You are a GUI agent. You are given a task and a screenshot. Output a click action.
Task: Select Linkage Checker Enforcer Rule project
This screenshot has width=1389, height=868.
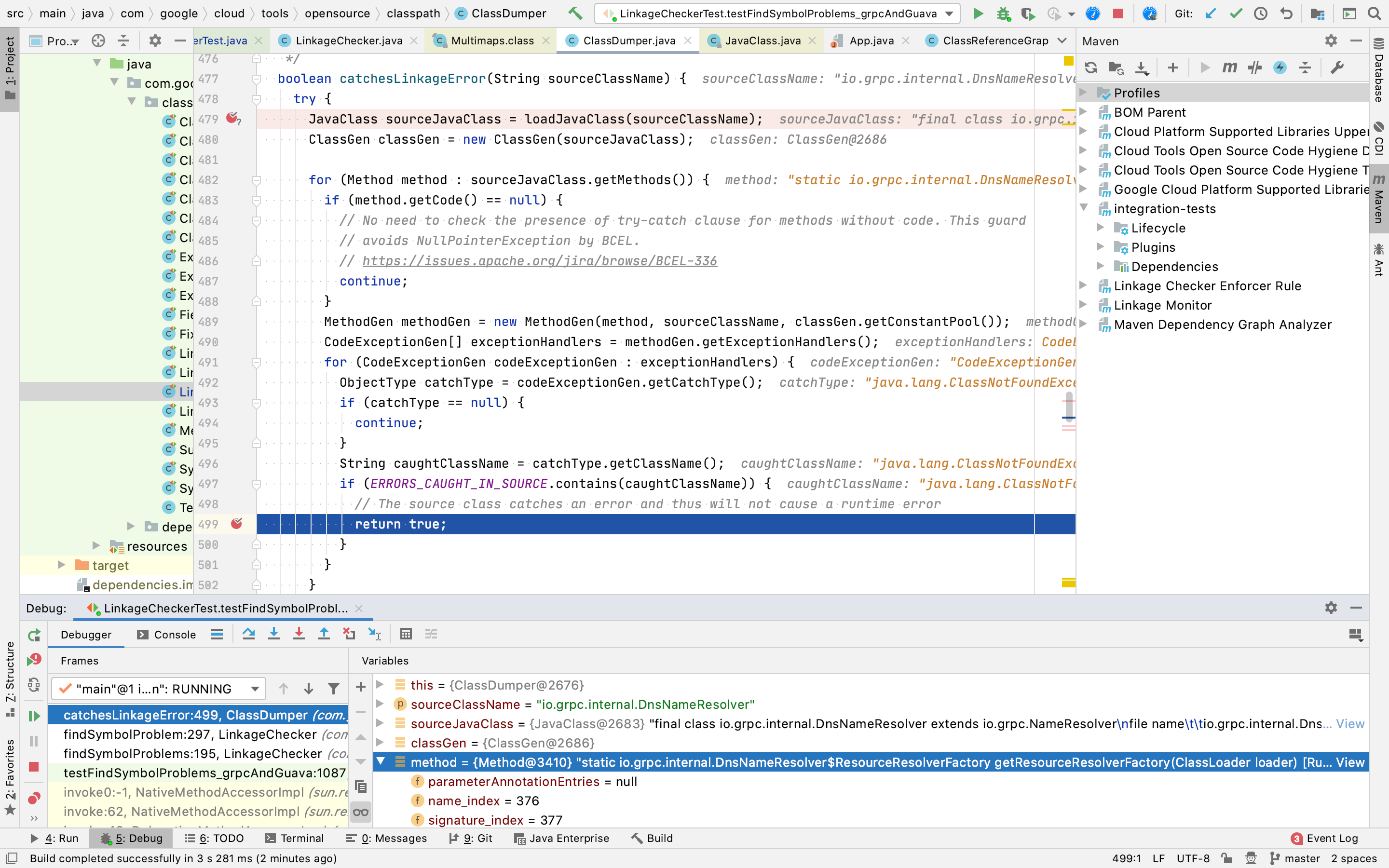1207,285
